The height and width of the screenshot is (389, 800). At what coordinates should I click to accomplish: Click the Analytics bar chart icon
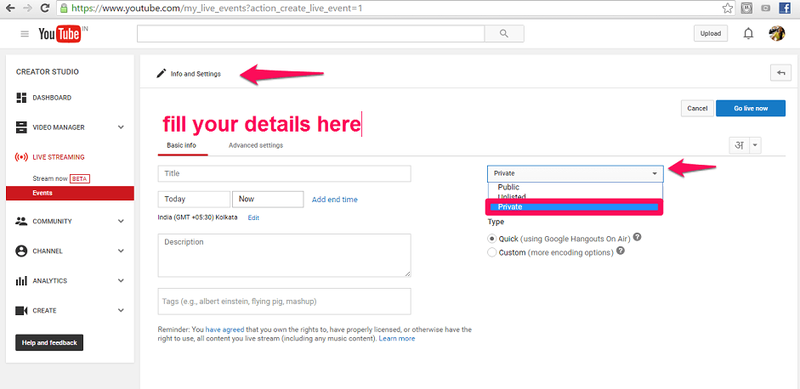click(21, 281)
